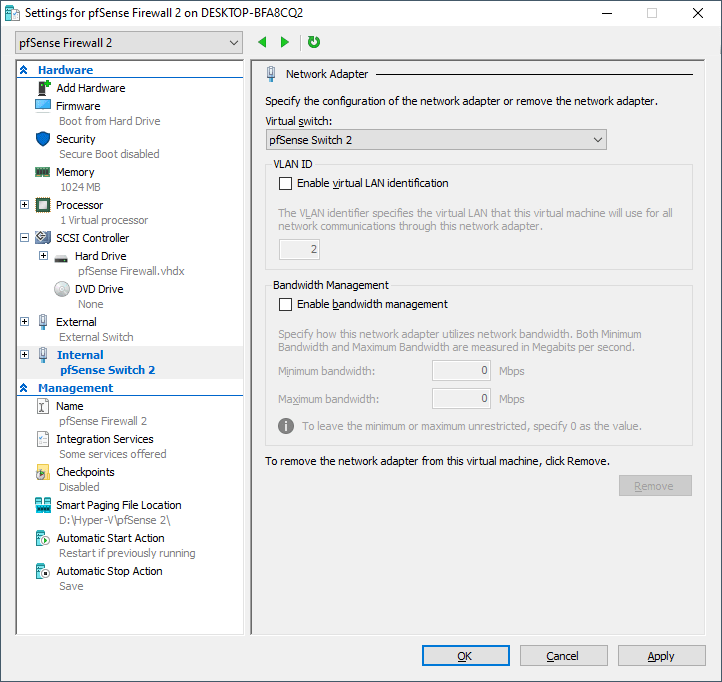This screenshot has height=682, width=722.
Task: Click the refresh icon in toolbar
Action: point(314,42)
